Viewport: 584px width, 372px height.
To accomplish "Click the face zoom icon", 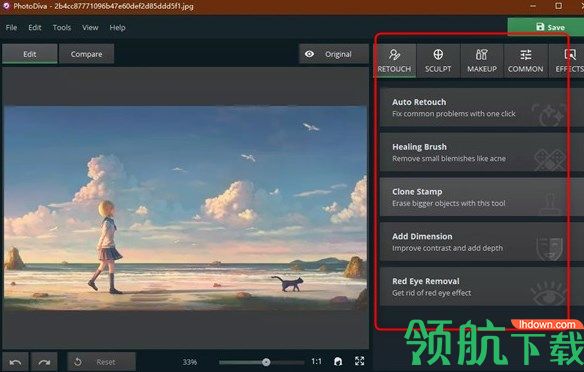I will (x=338, y=362).
